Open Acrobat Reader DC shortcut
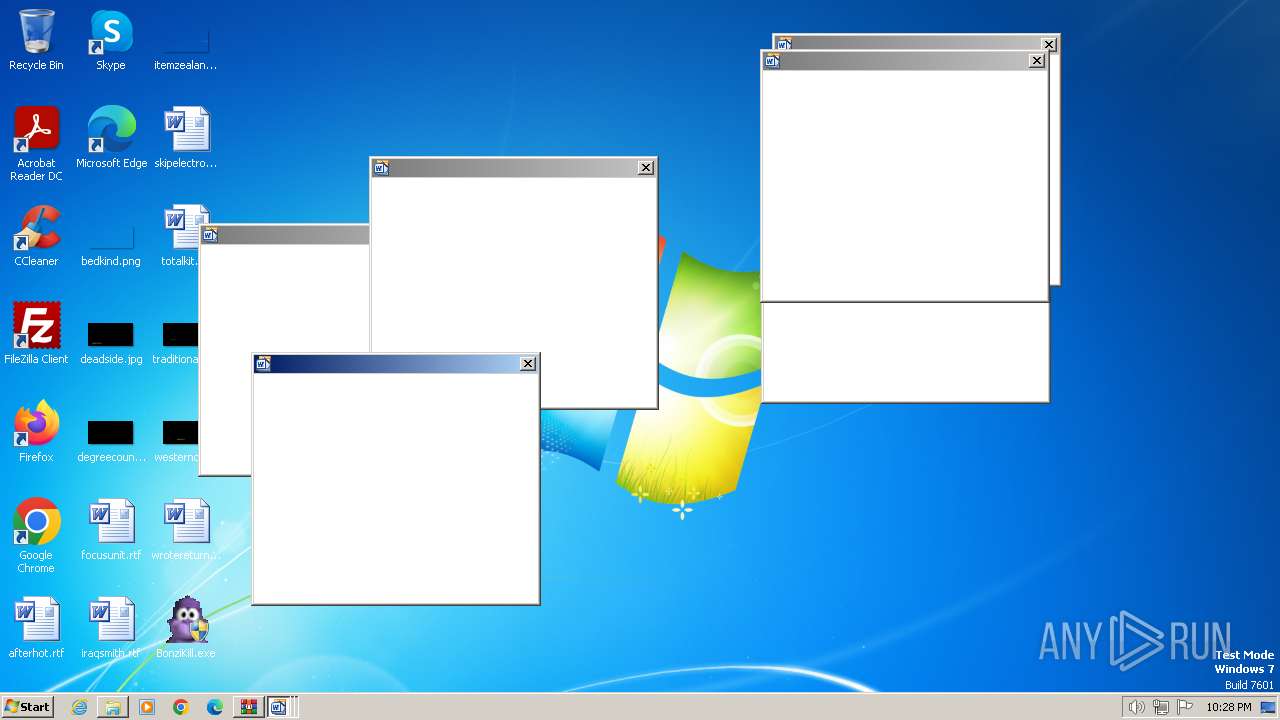 point(36,144)
